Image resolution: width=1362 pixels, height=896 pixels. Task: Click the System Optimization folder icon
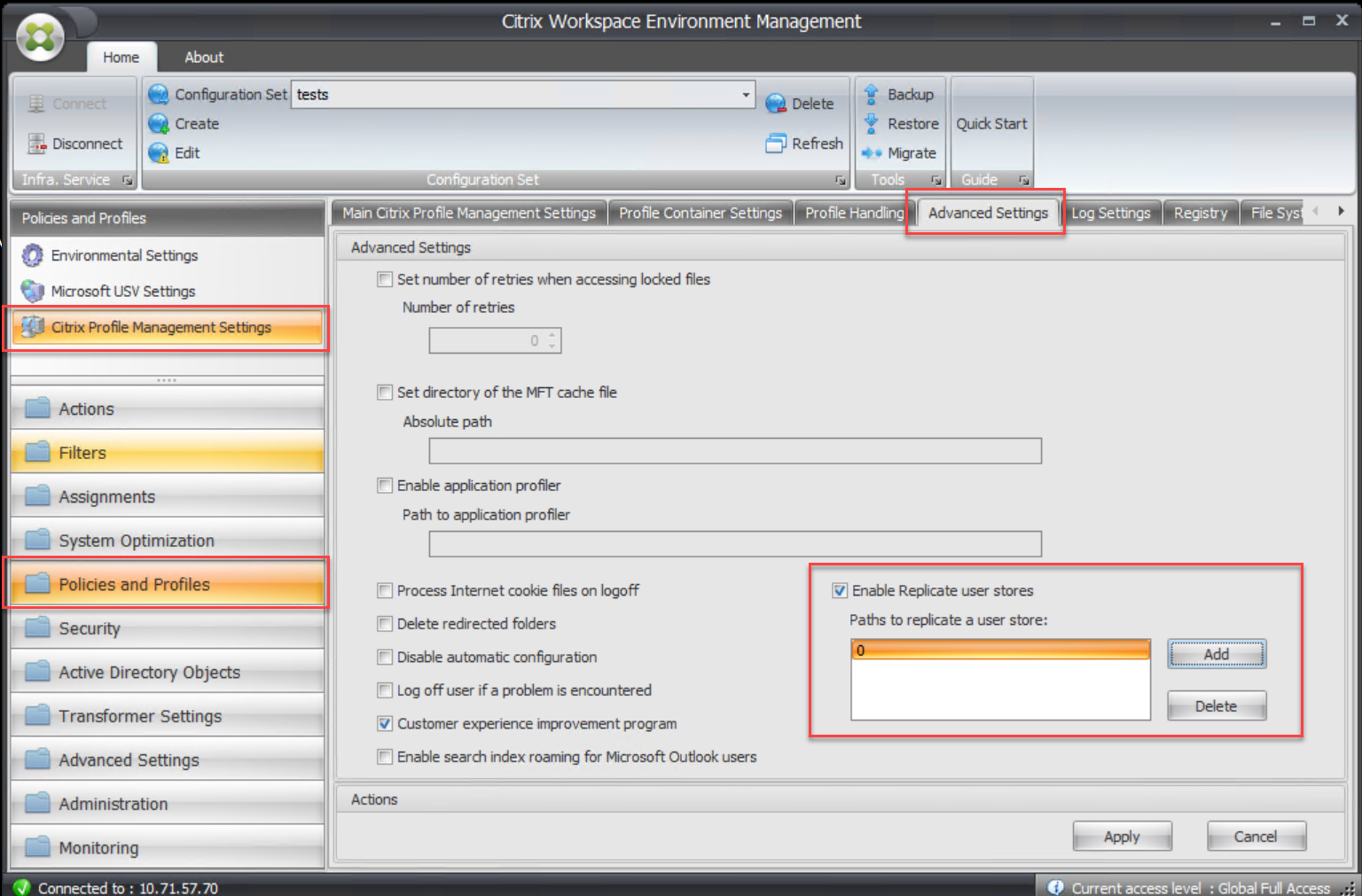click(37, 540)
